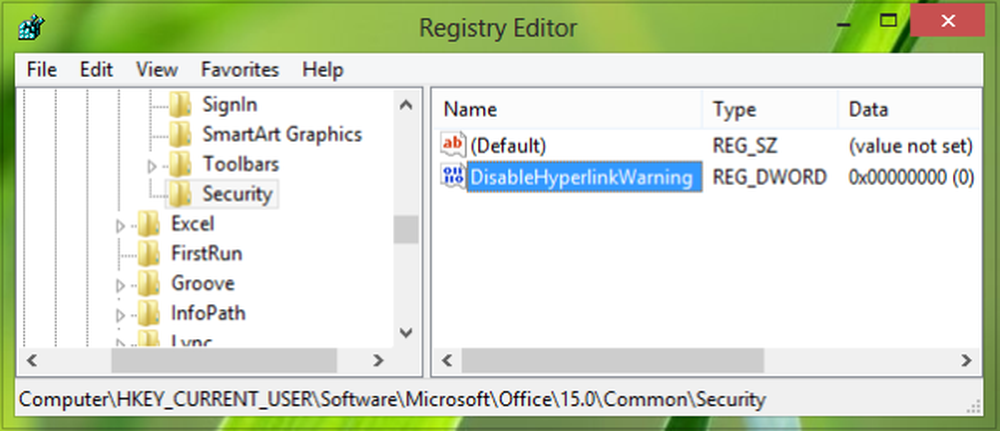The image size is (1000, 431).
Task: Select the Groove key label
Action: [x=203, y=284]
